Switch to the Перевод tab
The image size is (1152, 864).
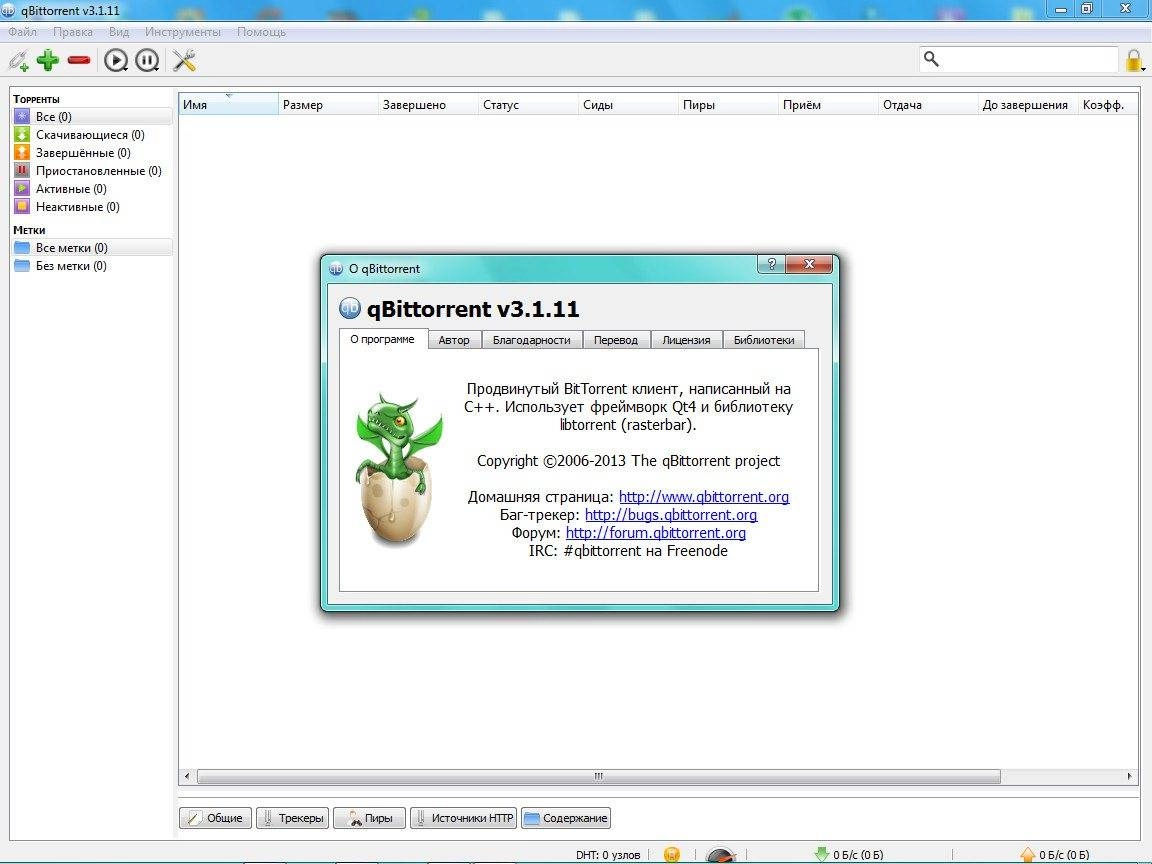point(616,339)
